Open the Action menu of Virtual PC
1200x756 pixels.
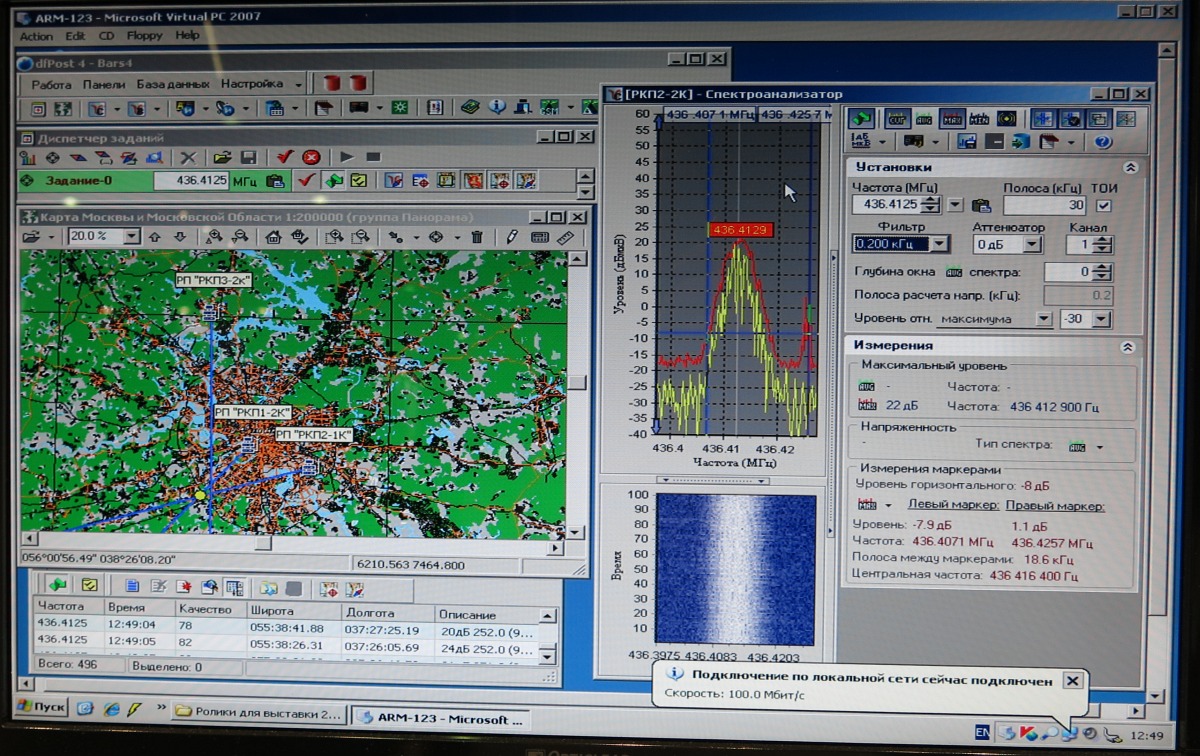pos(36,36)
